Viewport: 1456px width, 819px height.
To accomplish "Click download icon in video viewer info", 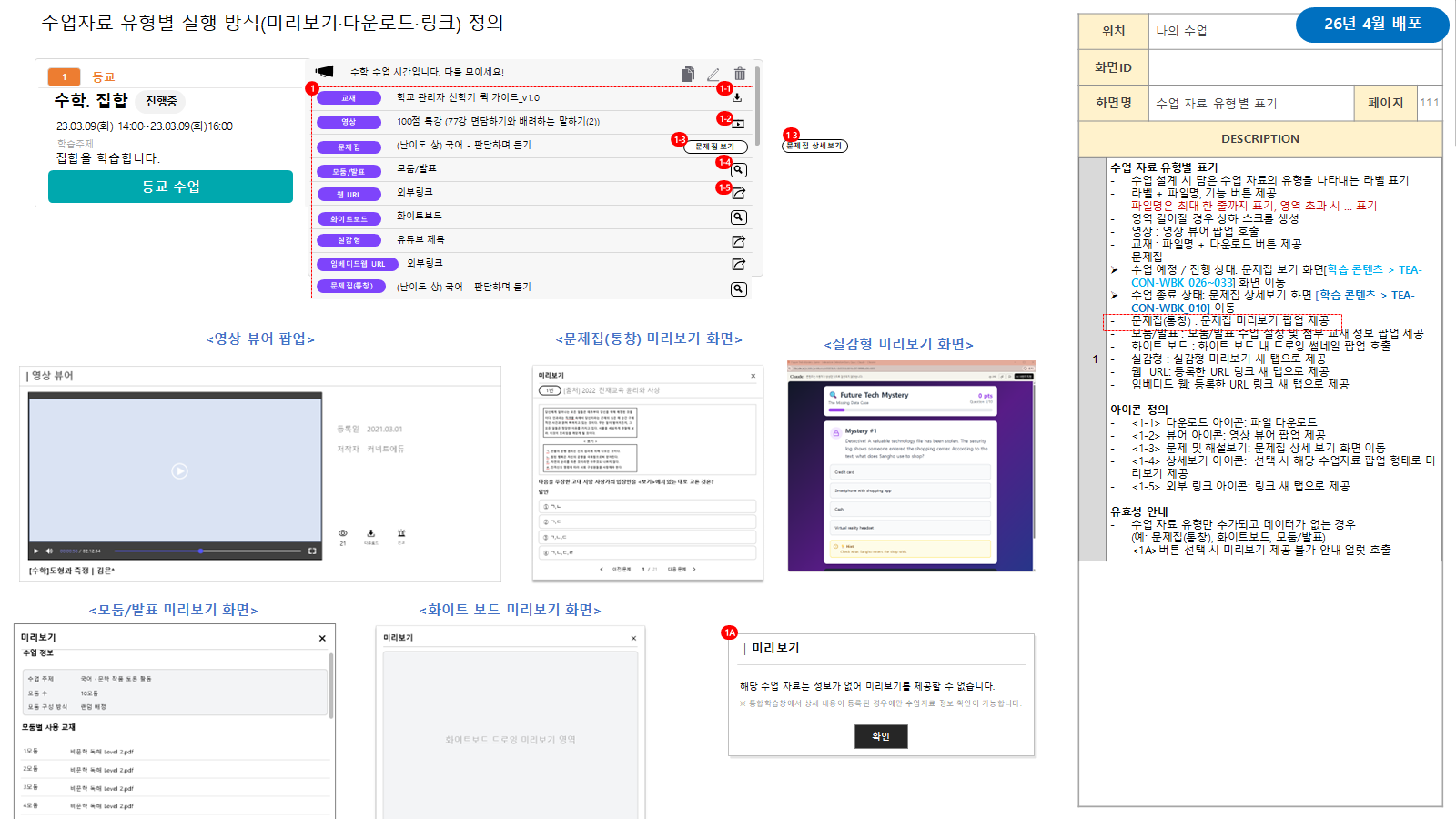I will pyautogui.click(x=370, y=533).
